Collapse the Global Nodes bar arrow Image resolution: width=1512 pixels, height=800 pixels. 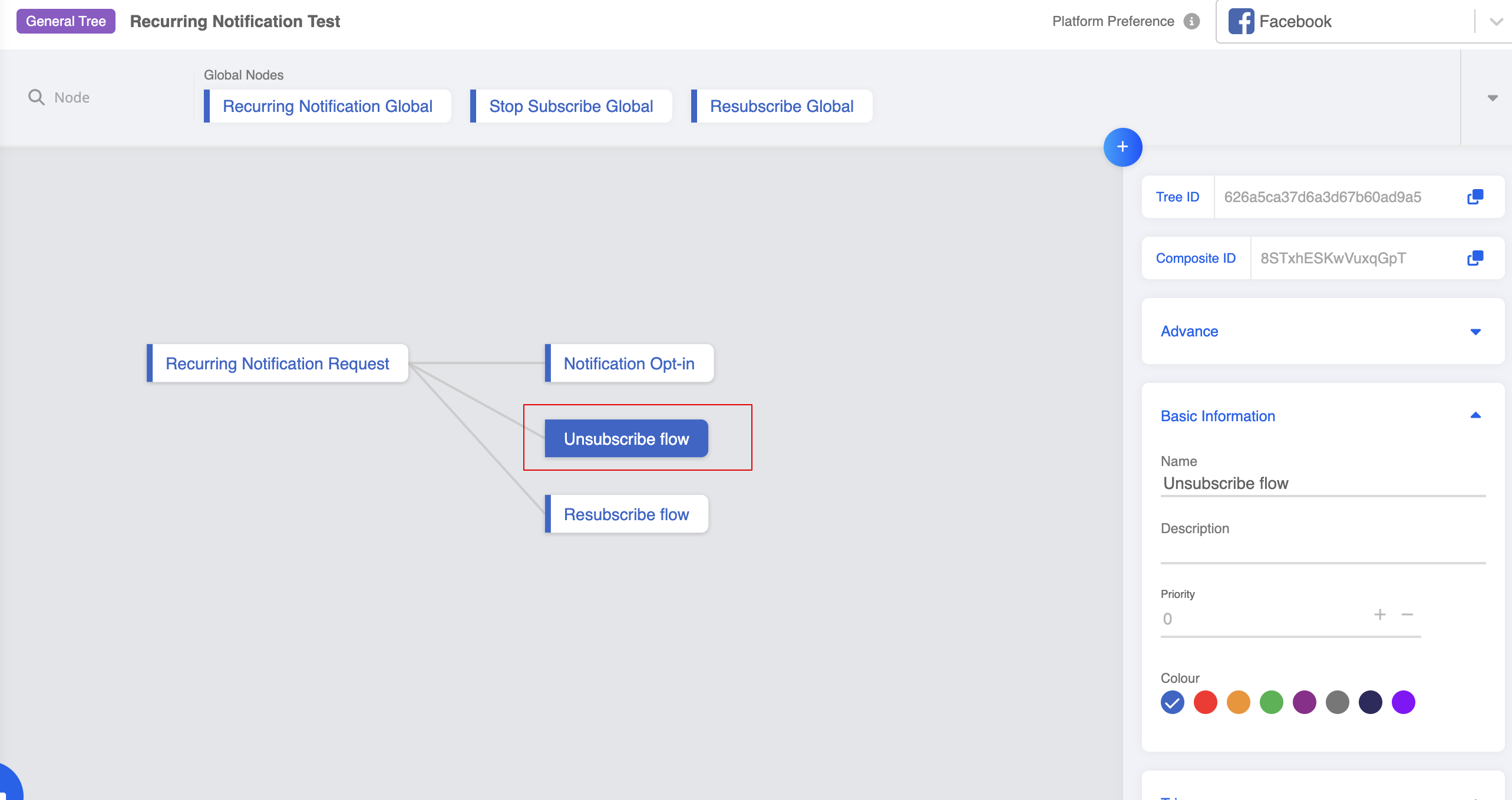tap(1492, 98)
